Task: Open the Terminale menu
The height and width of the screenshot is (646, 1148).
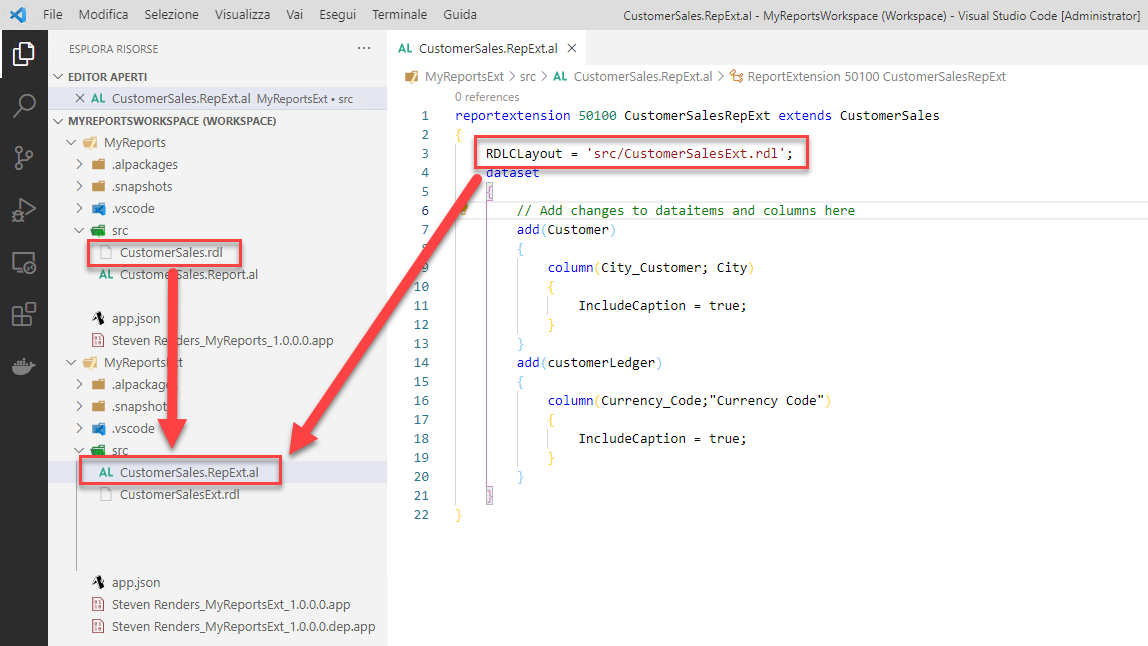Action: point(399,14)
